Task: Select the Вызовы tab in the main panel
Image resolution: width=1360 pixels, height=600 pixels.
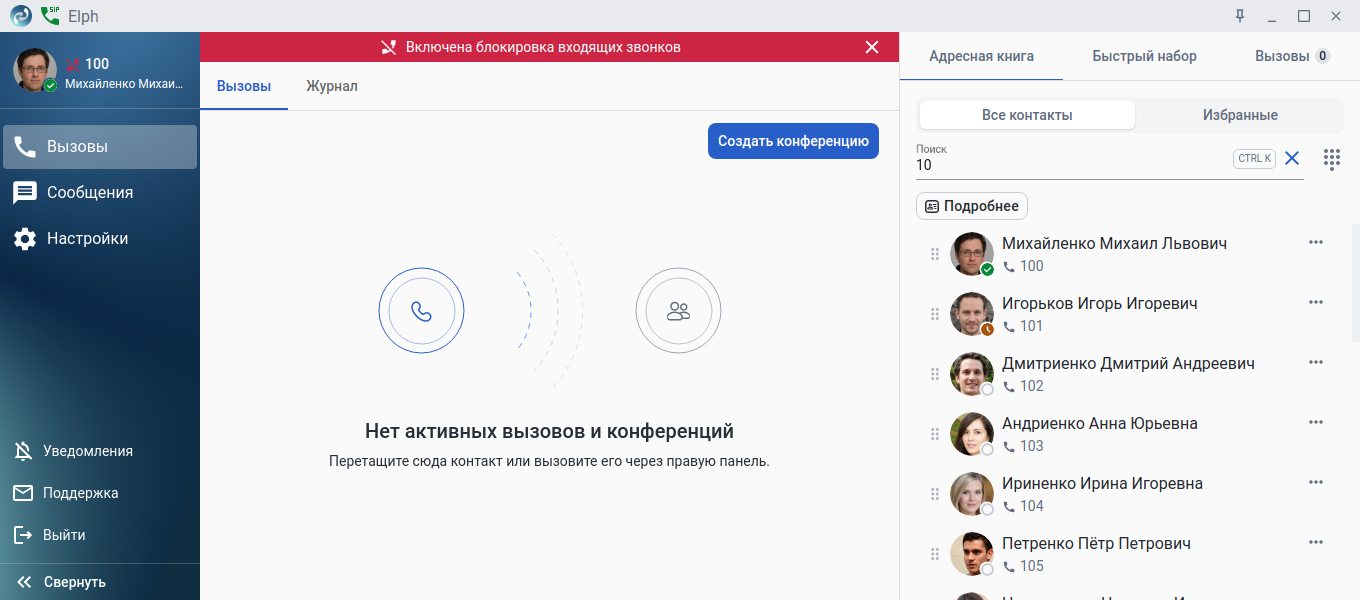Action: (244, 86)
